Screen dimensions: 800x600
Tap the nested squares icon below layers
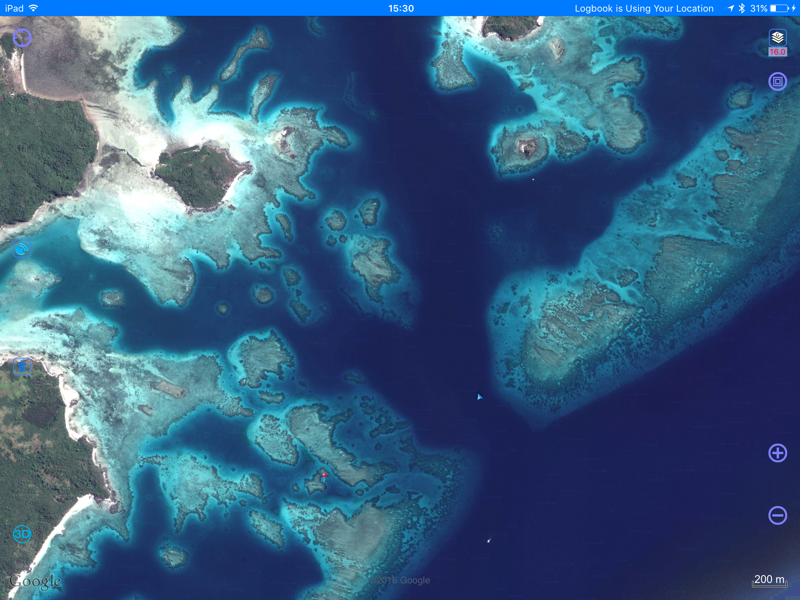pos(777,82)
